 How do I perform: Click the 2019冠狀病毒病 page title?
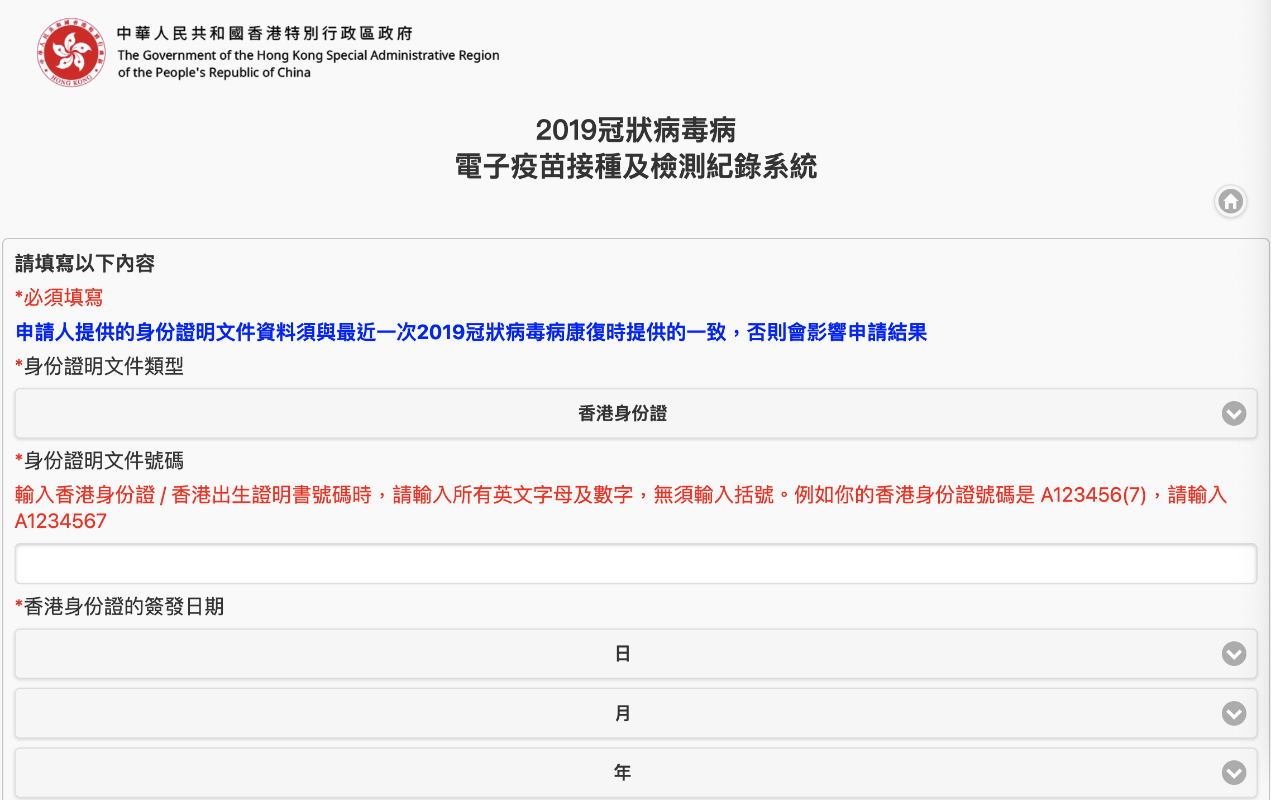635,130
